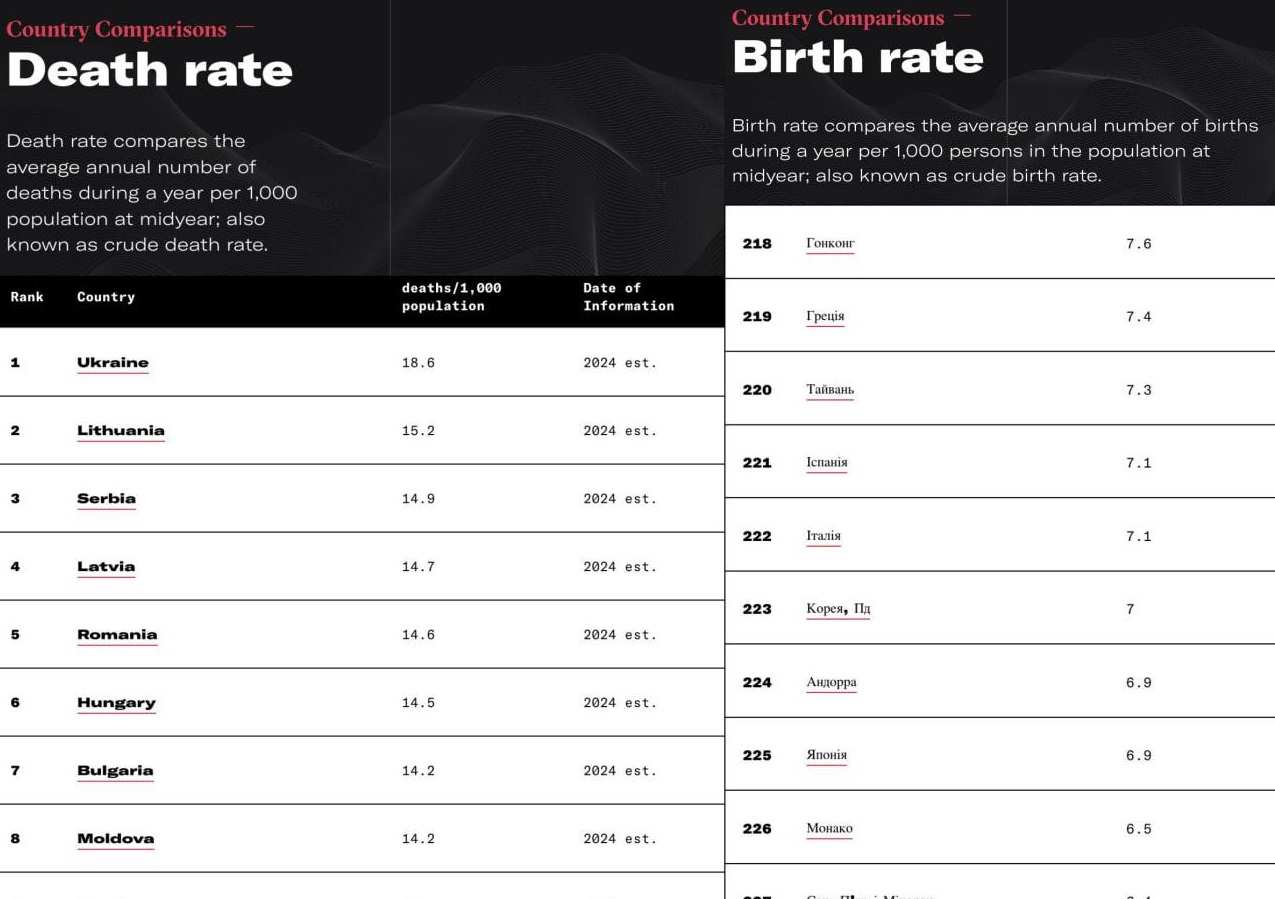Click the Serbia country link

click(x=106, y=499)
